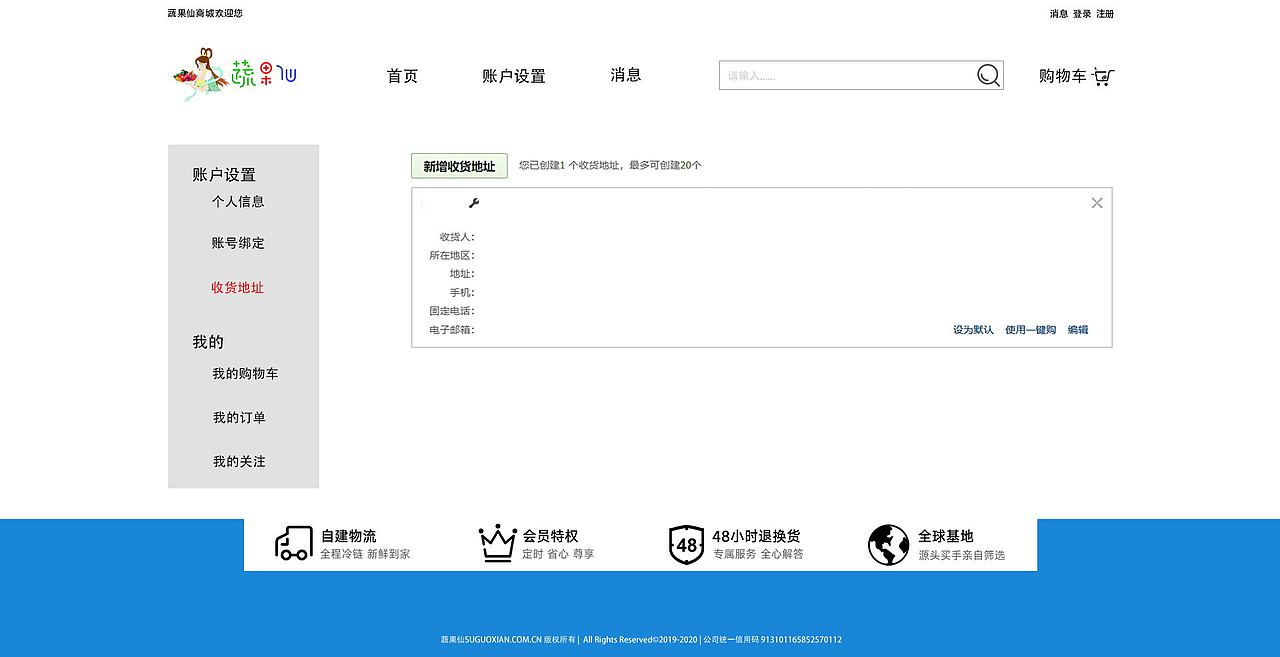Click the 自建物流 delivery truck icon
This screenshot has height=657, width=1280.
(x=292, y=543)
